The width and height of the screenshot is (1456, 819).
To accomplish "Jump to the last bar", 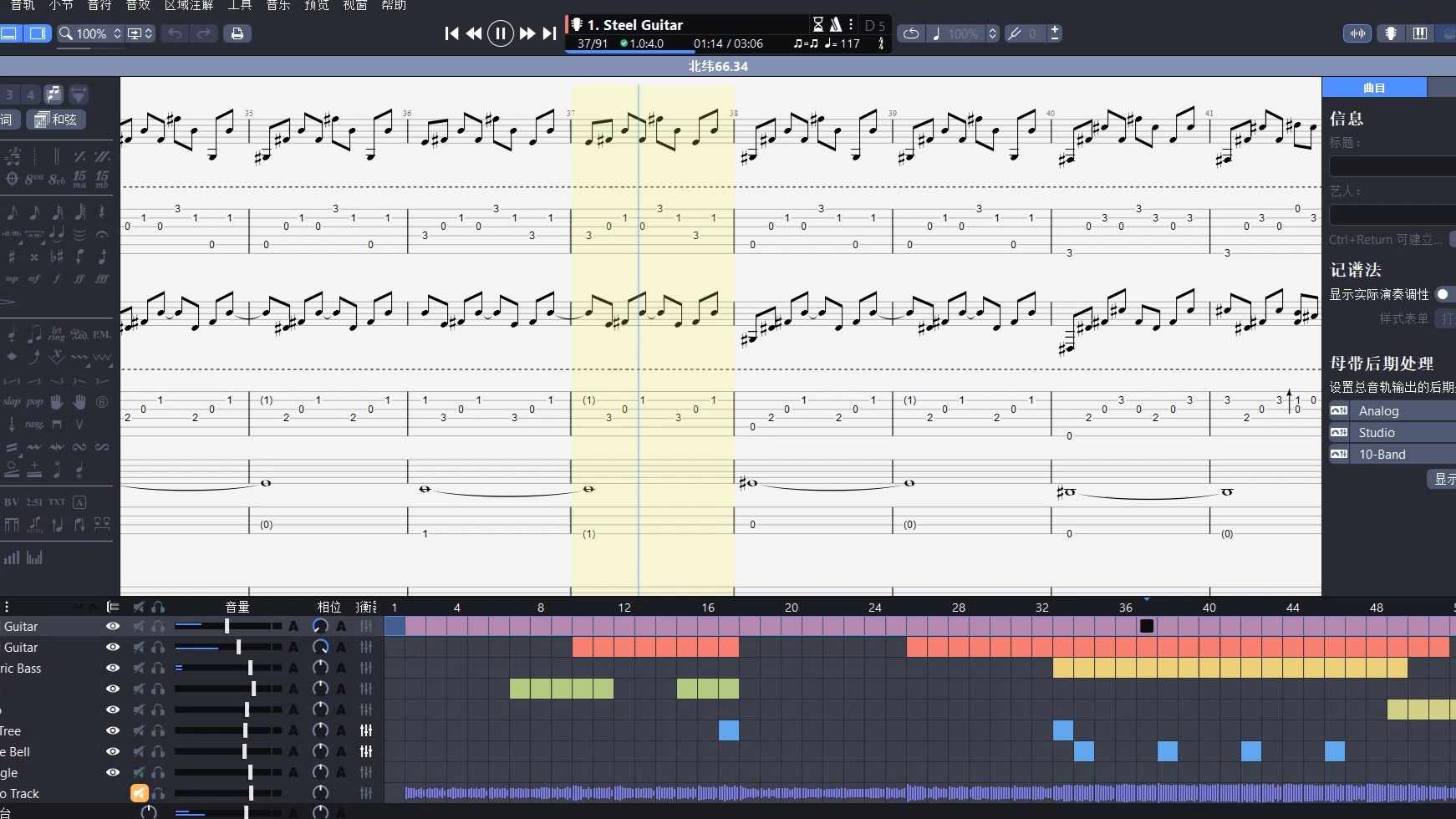I will pyautogui.click(x=549, y=33).
